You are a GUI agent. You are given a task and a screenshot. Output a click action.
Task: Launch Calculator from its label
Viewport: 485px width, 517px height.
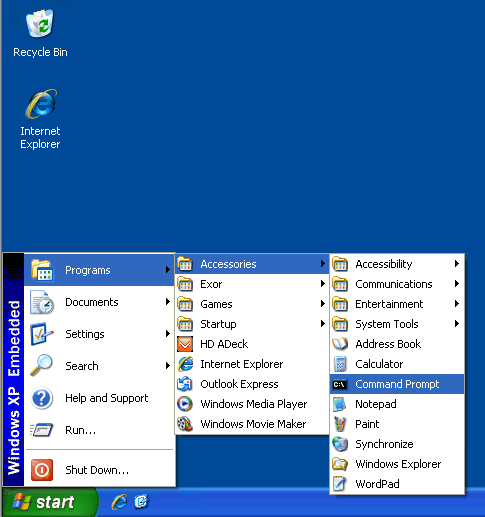379,364
